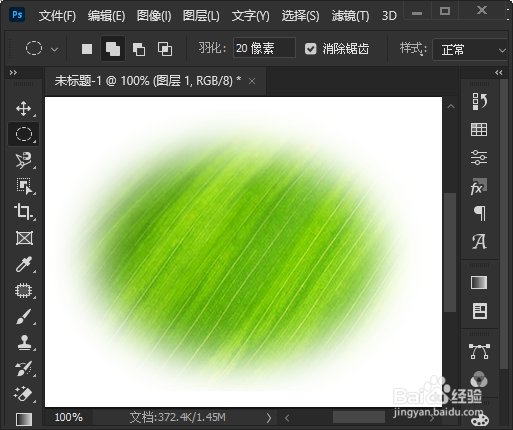This screenshot has height=430, width=513.
Task: Choose New Selection mode button
Action: point(87,49)
